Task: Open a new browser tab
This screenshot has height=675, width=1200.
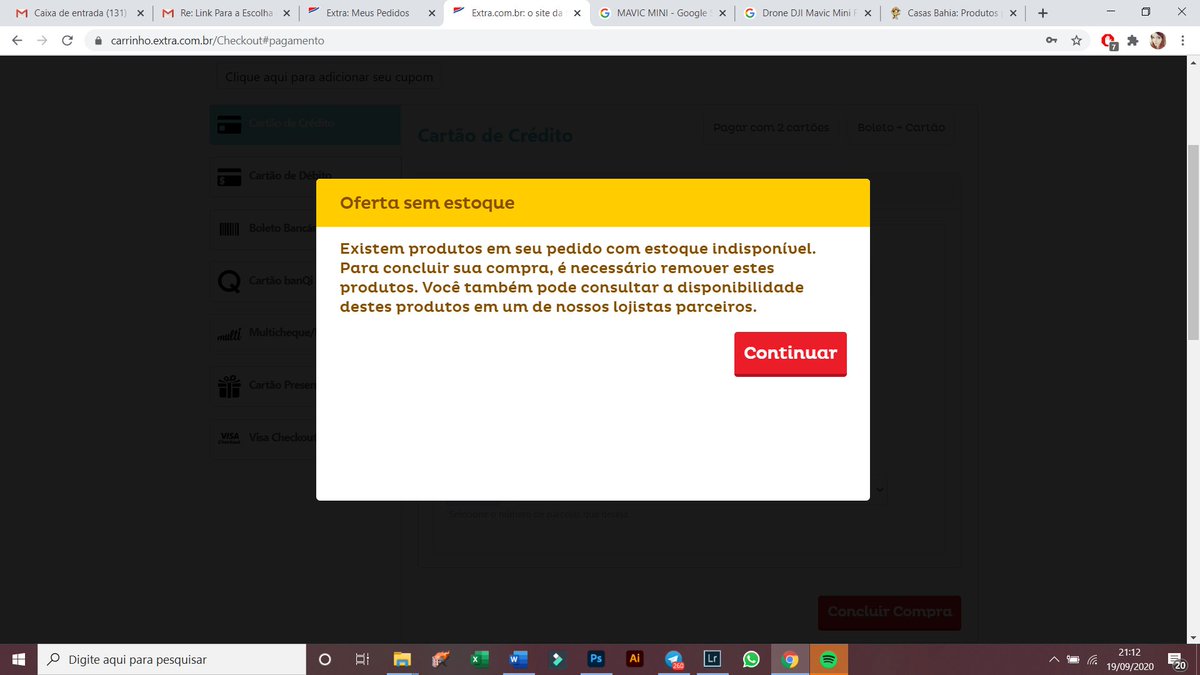Action: pos(1043,13)
